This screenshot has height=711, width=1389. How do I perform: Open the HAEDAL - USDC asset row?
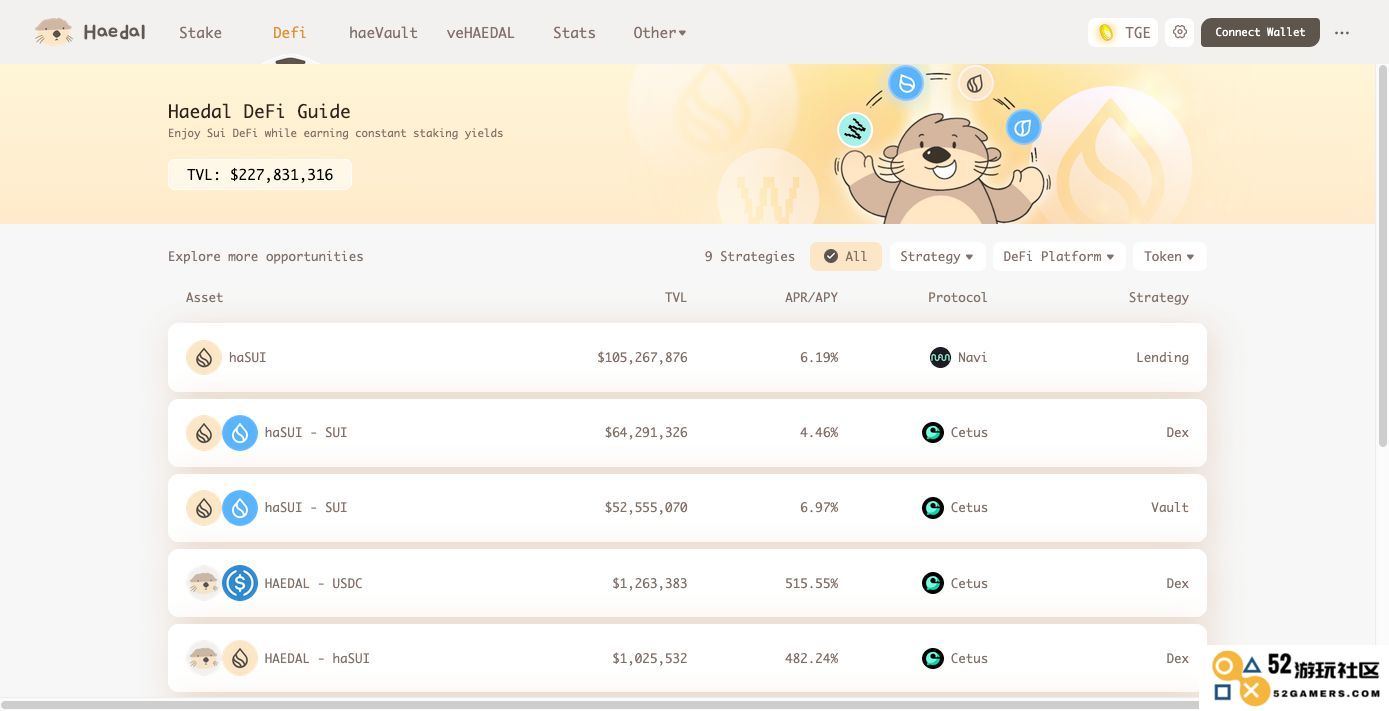[687, 583]
